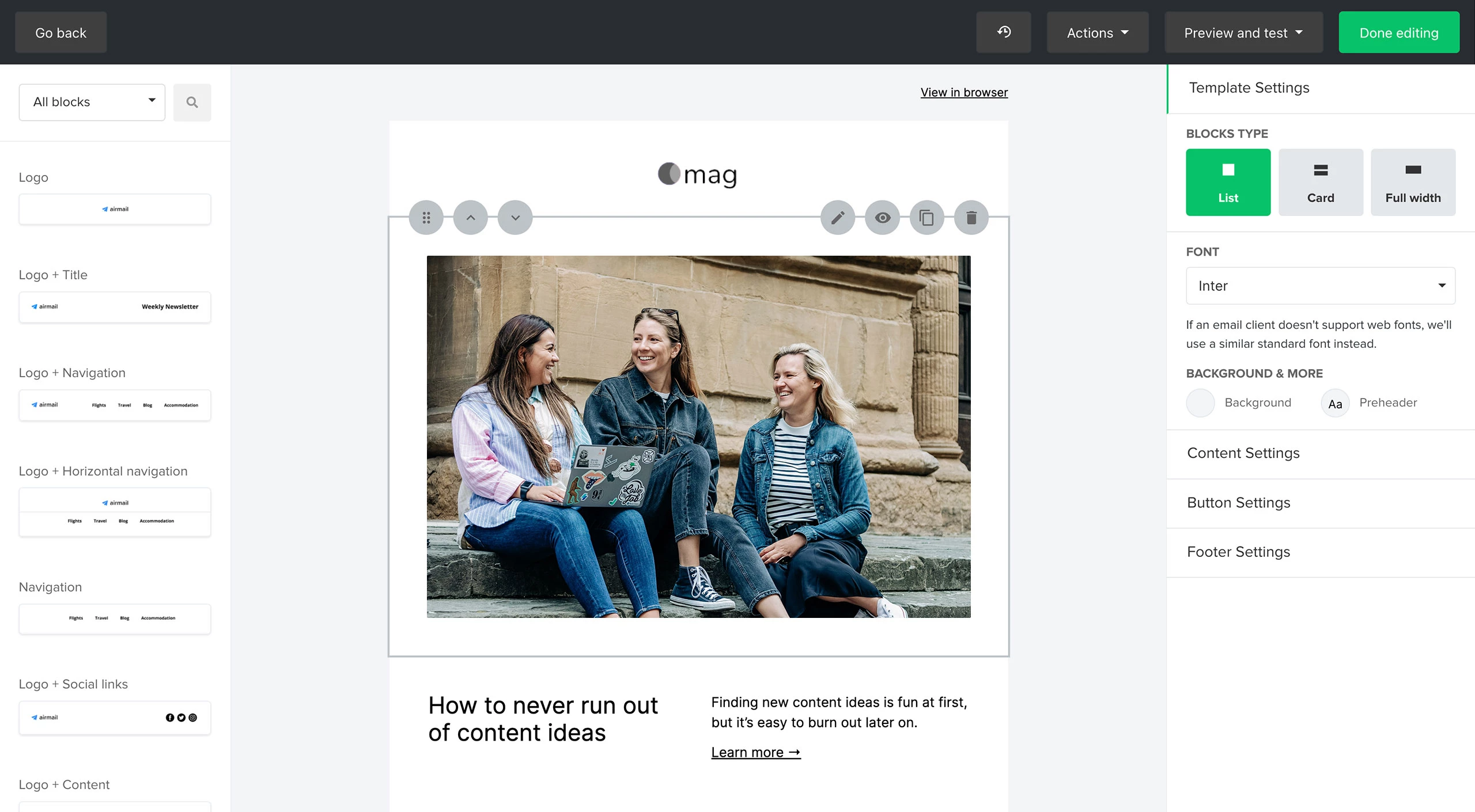Select the Card blocks type
Viewport: 1475px width, 812px height.
tap(1320, 182)
